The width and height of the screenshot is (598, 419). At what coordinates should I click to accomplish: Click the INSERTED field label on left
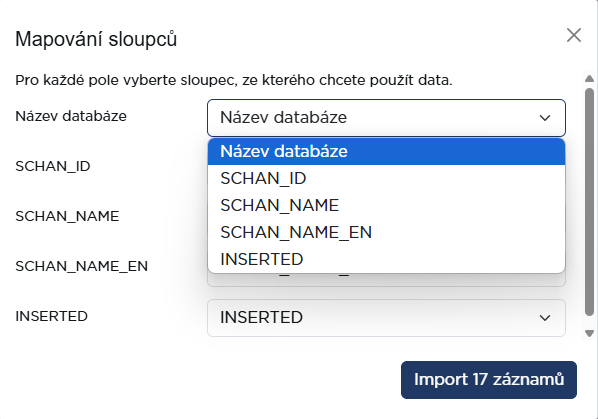51,316
